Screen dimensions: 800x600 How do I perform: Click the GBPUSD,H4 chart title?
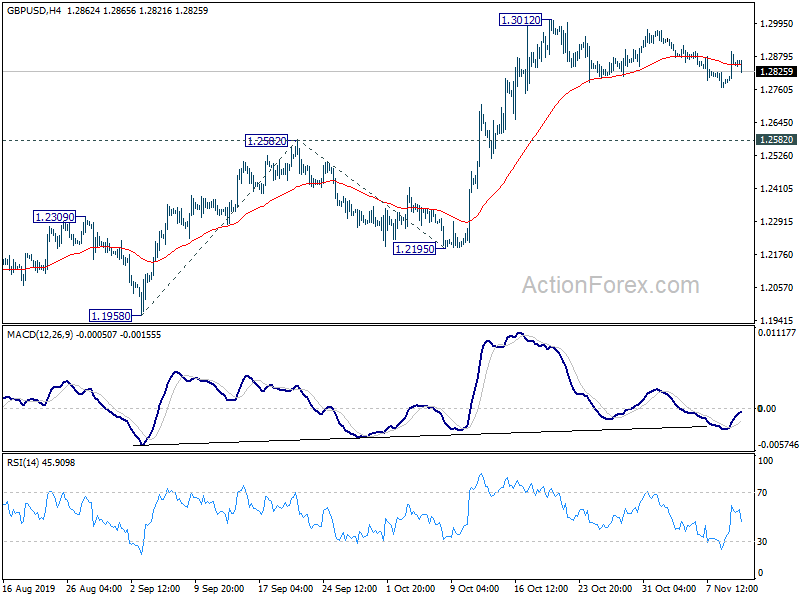[34, 10]
